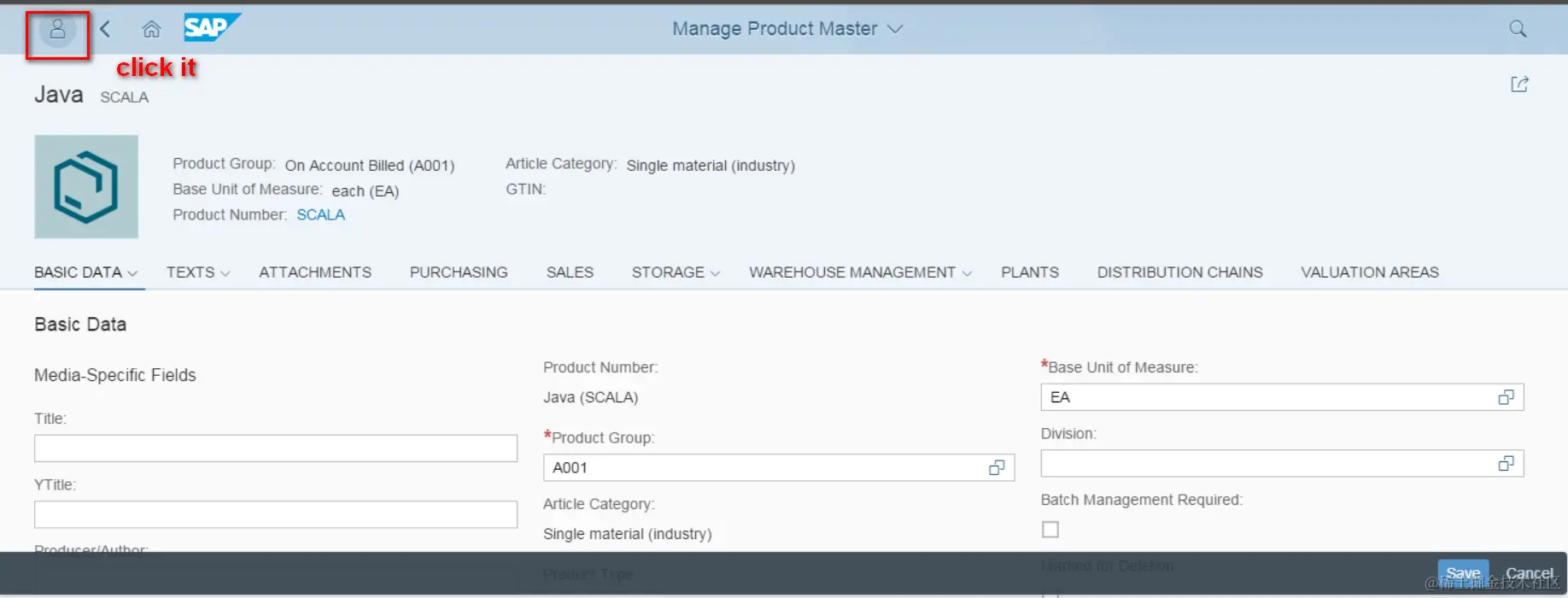Viewport: 1568px width, 598px height.
Task: Select 'Single material (industry)' under Basic Data
Action: (x=627, y=534)
